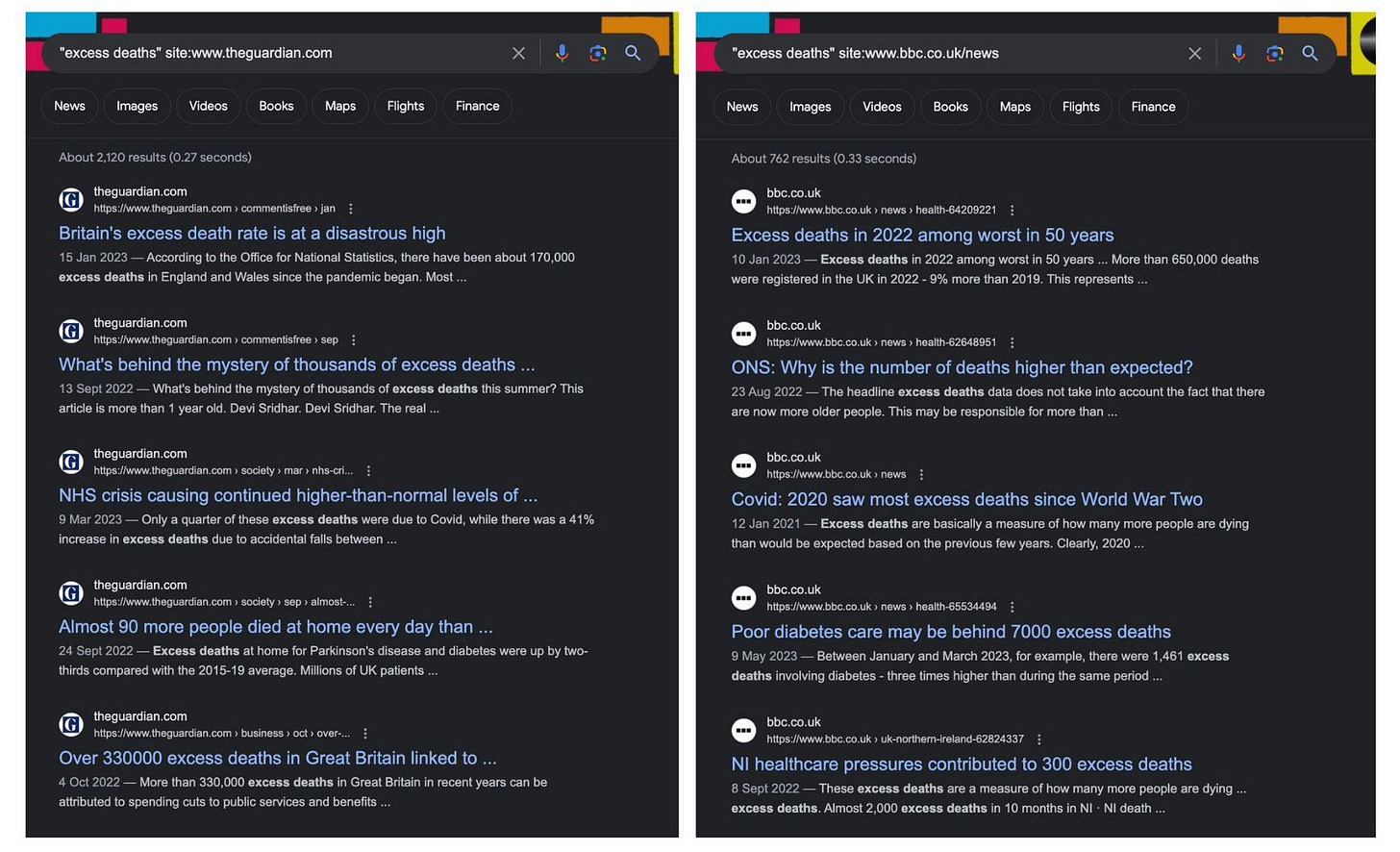The image size is (1400, 852).
Task: Click Guardian favicon beside 'NHS crisis causing' result
Action: coord(71,463)
